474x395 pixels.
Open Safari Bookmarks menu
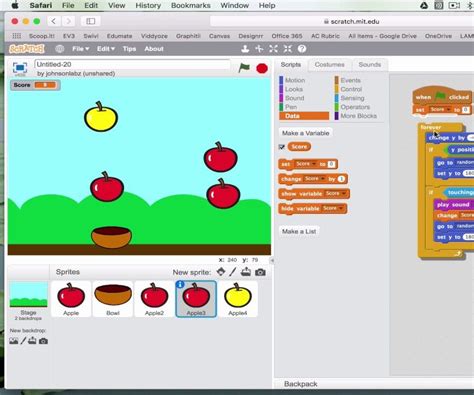tap(191, 6)
